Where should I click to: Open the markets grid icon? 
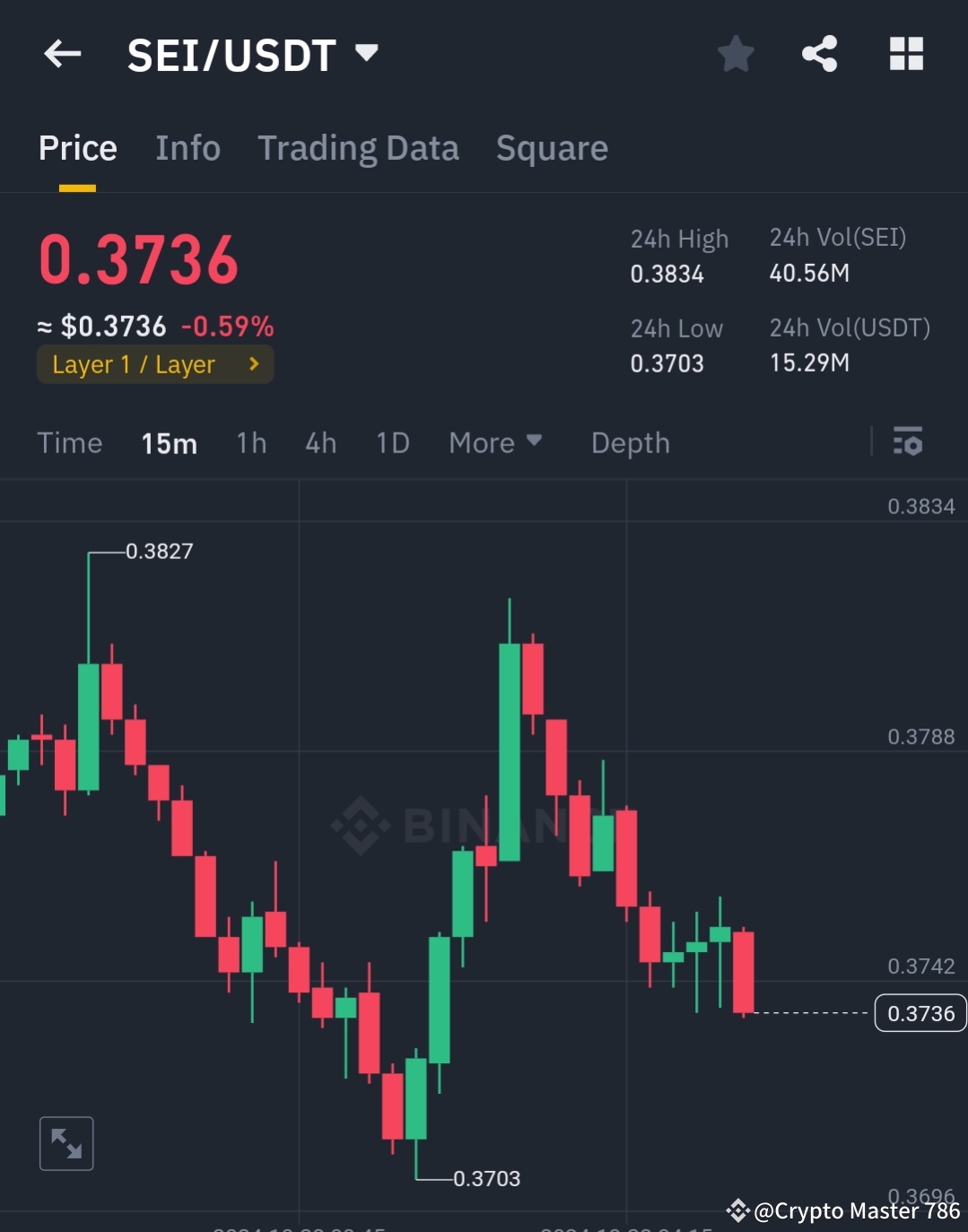click(905, 54)
